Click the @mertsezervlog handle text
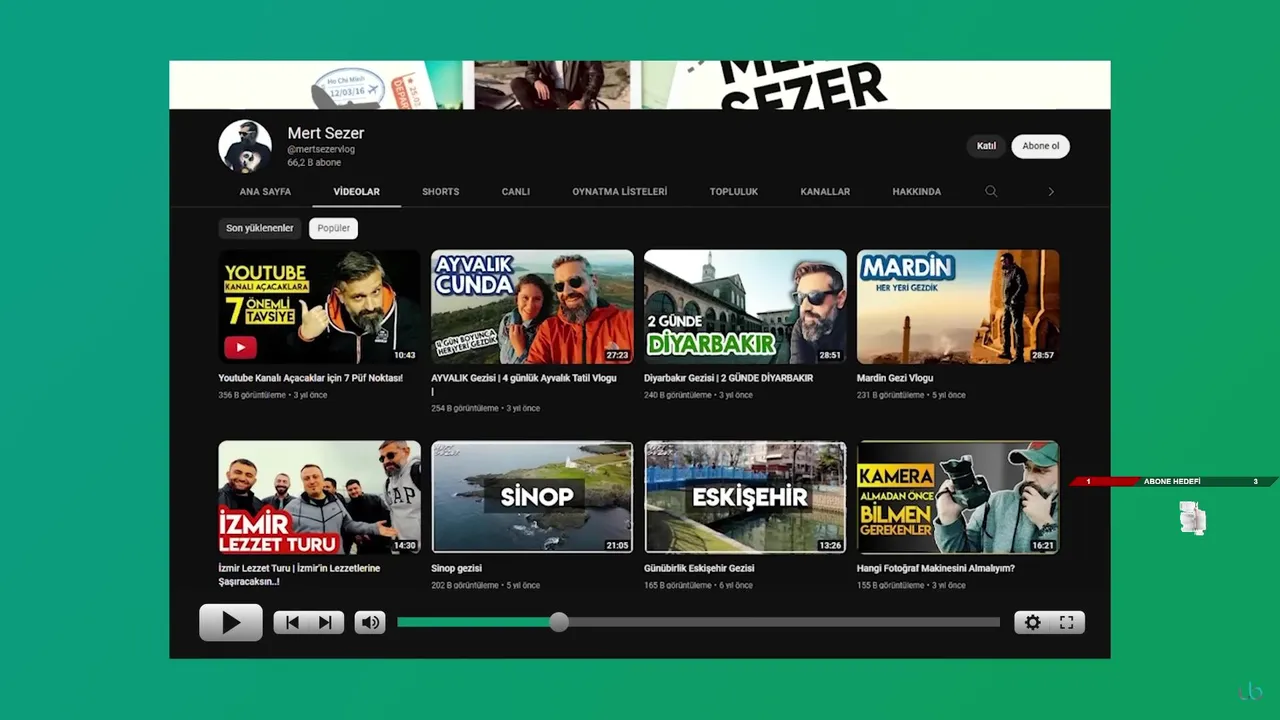1280x720 pixels. click(x=321, y=149)
